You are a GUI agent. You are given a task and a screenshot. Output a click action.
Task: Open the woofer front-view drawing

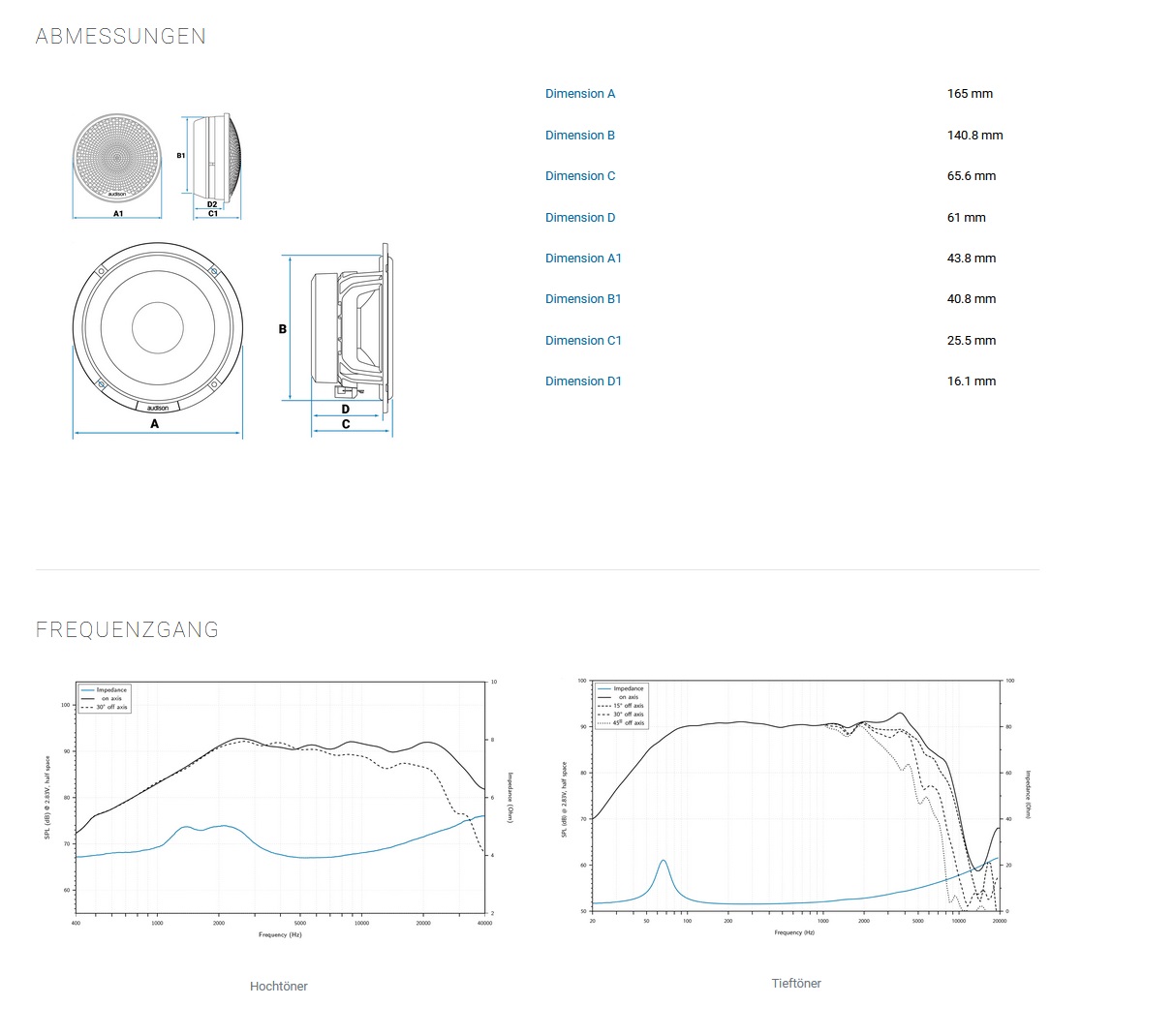click(157, 327)
